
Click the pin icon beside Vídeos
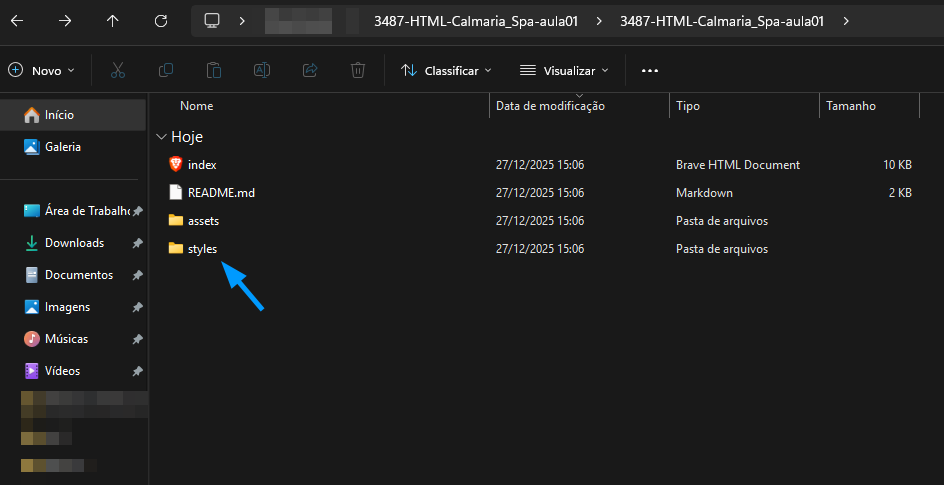(x=138, y=371)
